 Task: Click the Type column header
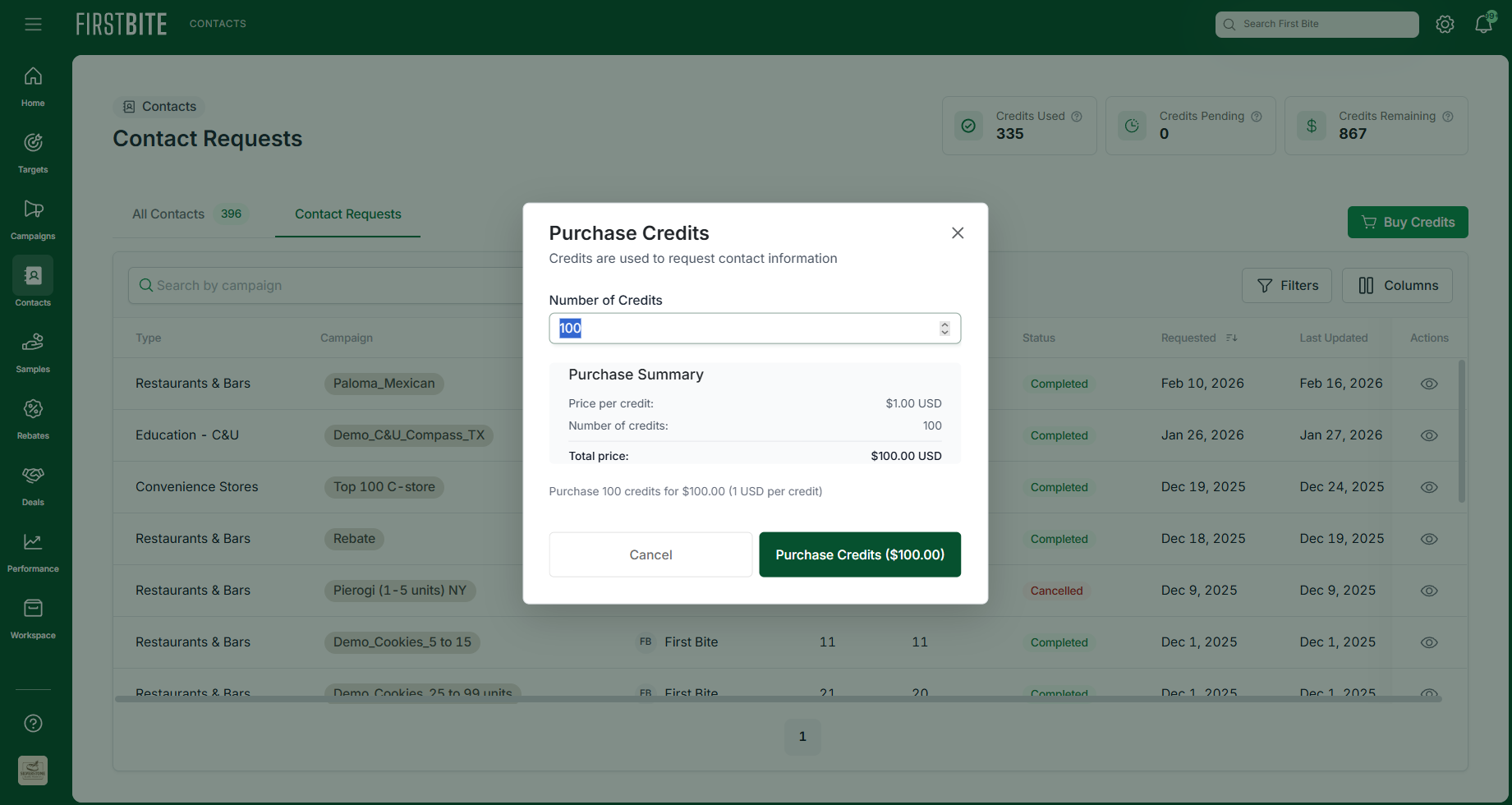click(x=149, y=338)
